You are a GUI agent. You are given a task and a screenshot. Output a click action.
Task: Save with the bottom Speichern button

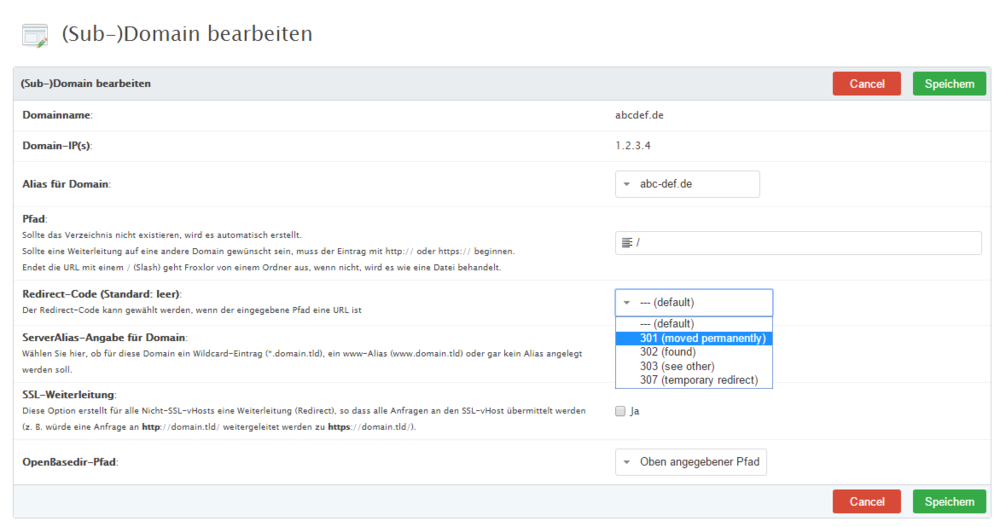tap(949, 501)
